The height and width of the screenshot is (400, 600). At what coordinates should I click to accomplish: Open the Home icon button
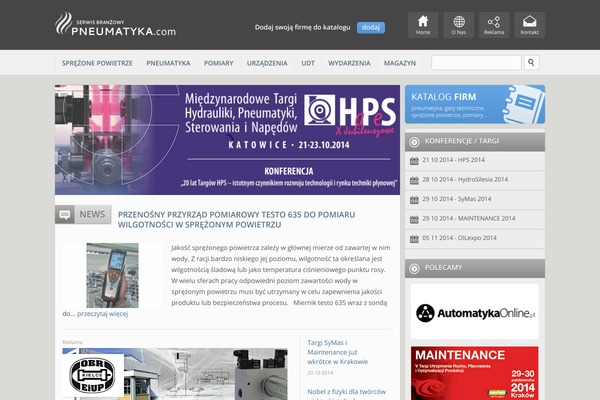(x=423, y=25)
